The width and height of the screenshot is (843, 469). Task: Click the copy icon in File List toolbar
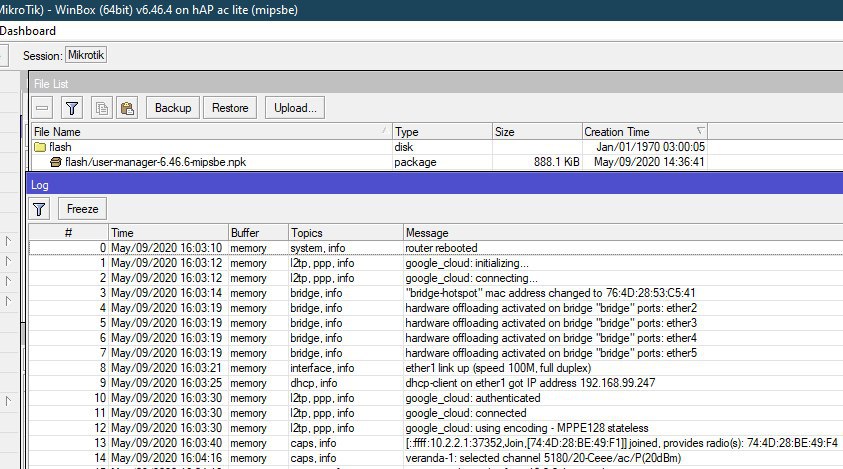(x=102, y=108)
